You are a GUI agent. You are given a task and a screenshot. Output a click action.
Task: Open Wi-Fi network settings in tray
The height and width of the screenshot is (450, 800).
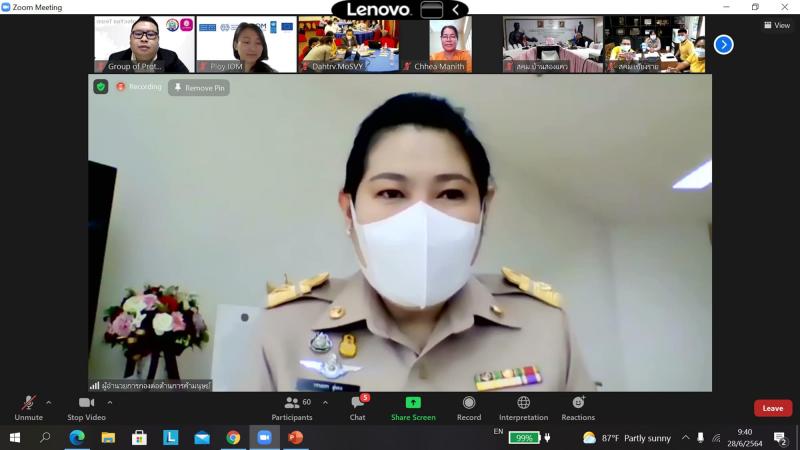tap(716, 438)
